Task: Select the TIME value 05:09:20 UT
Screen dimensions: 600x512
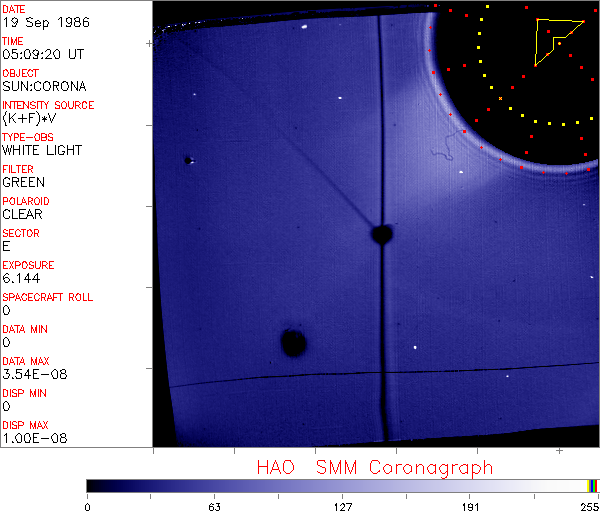Action: [41, 55]
